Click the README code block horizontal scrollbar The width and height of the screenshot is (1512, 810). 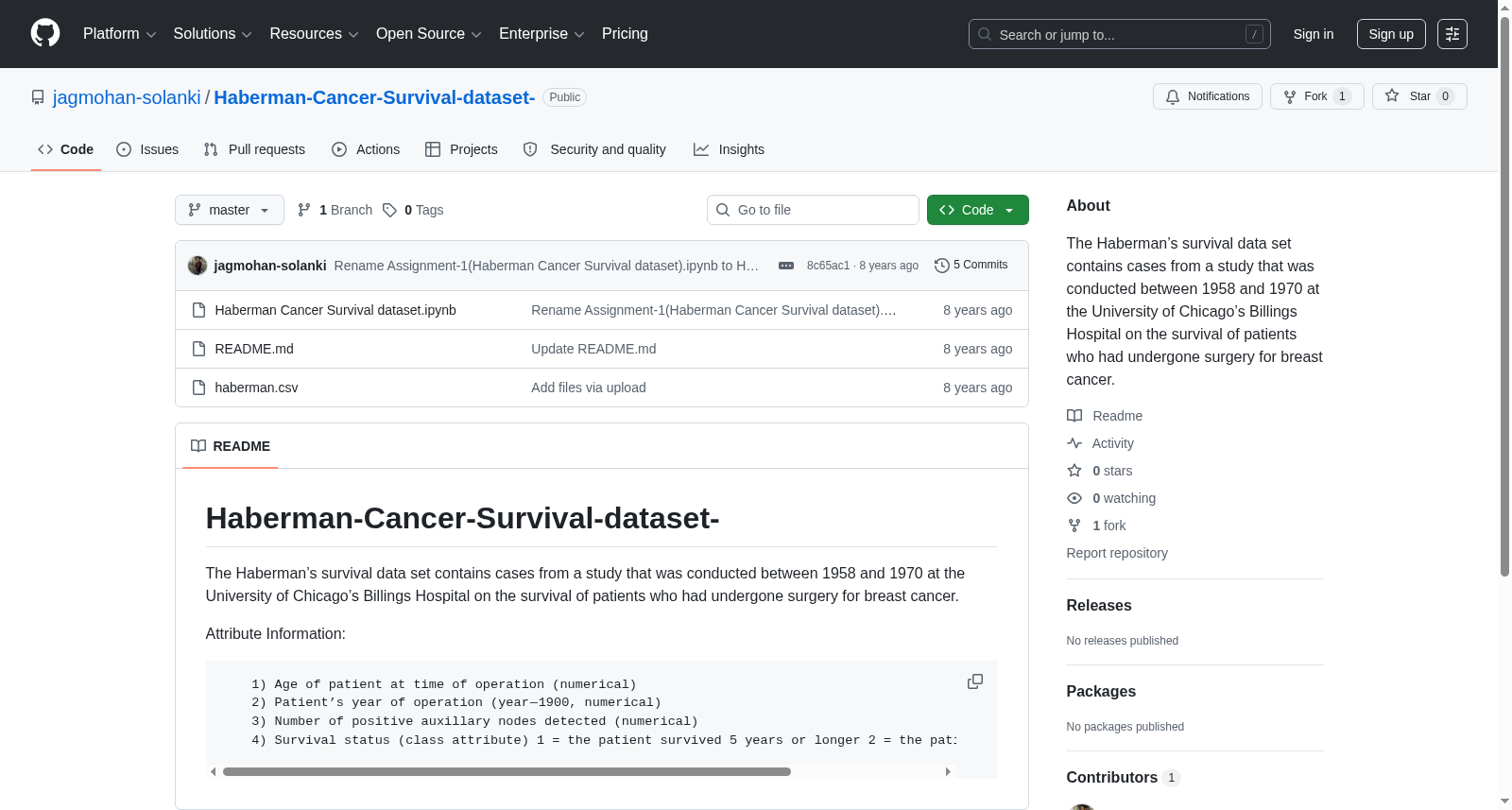(x=507, y=772)
